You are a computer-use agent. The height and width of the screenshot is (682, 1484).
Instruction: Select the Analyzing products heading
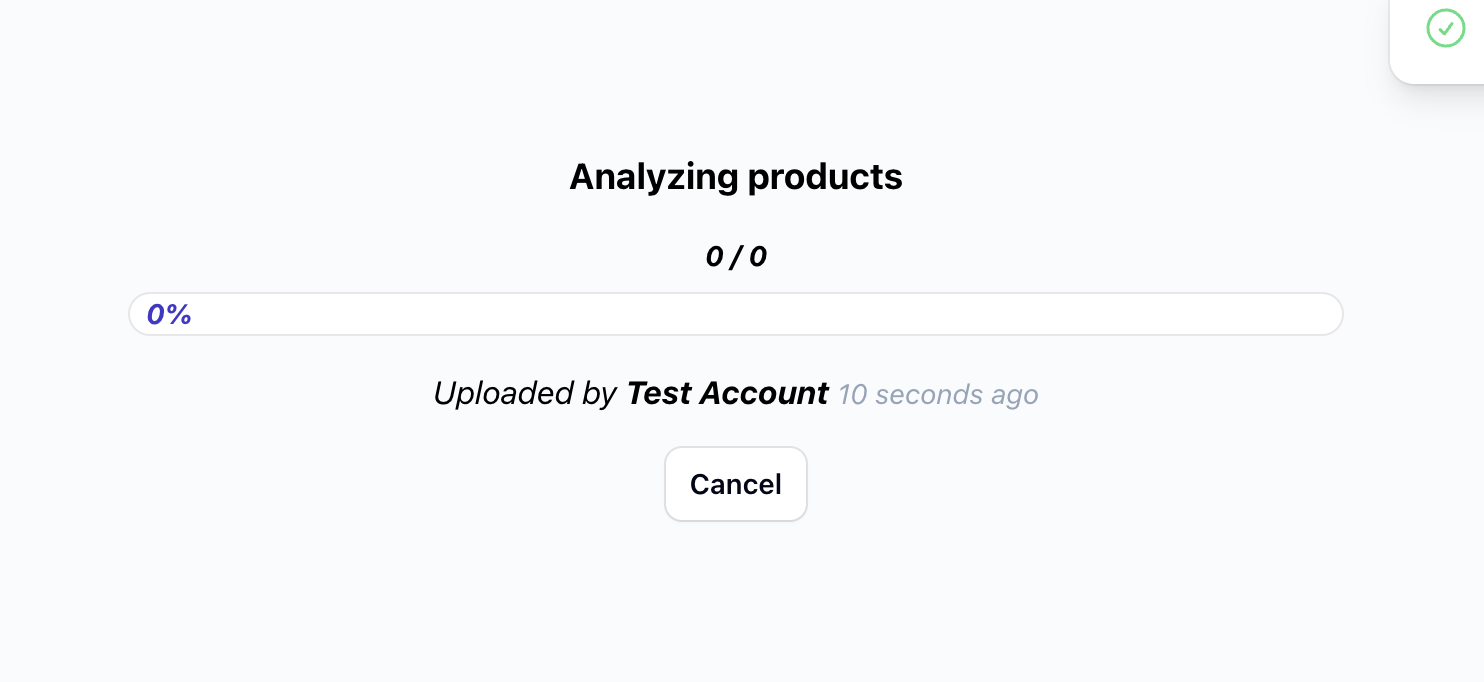coord(736,177)
